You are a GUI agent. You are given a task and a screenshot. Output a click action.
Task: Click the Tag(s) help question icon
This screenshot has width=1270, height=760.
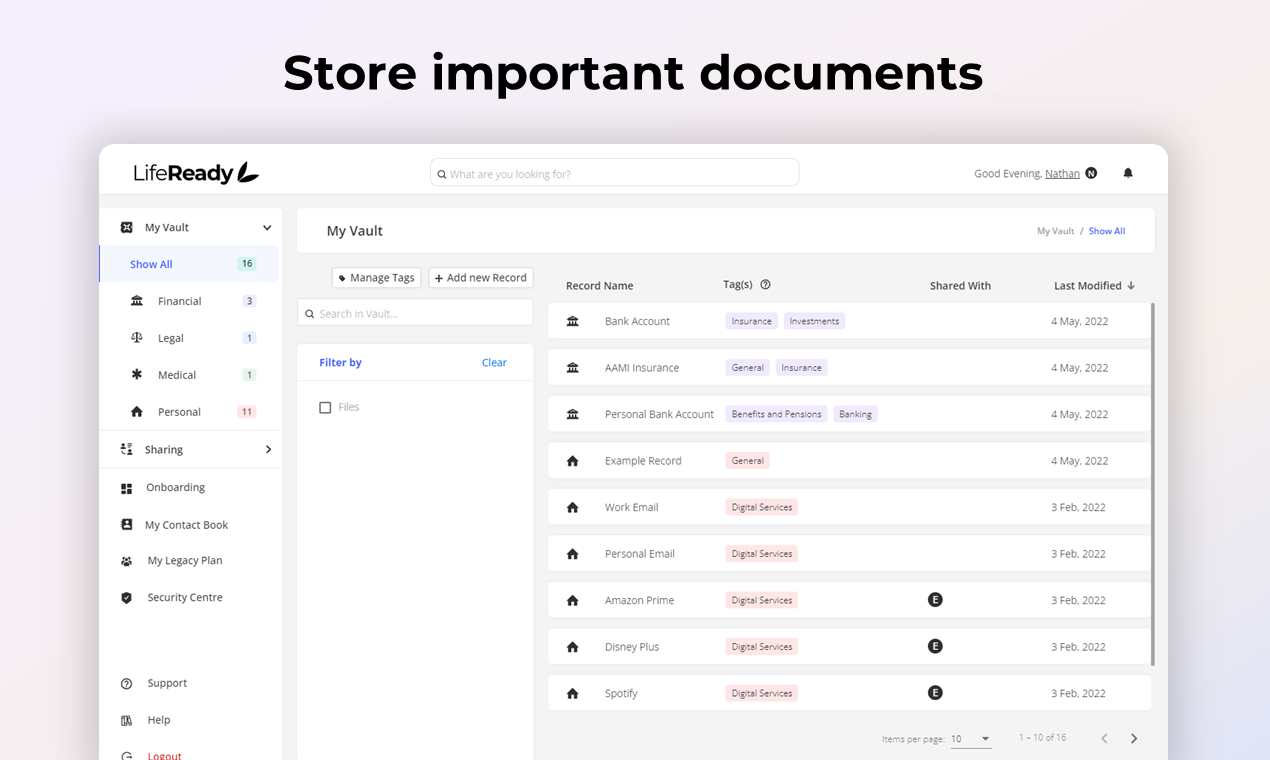[766, 284]
